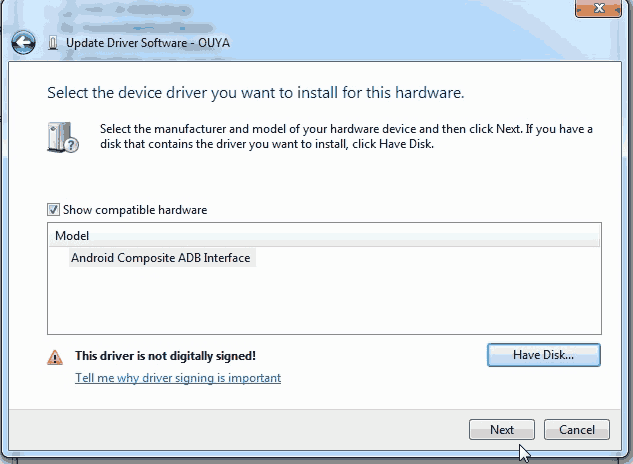The height and width of the screenshot is (464, 633).
Task: Click 'This driver is not digitally signed!' text
Action: pyautogui.click(x=166, y=356)
